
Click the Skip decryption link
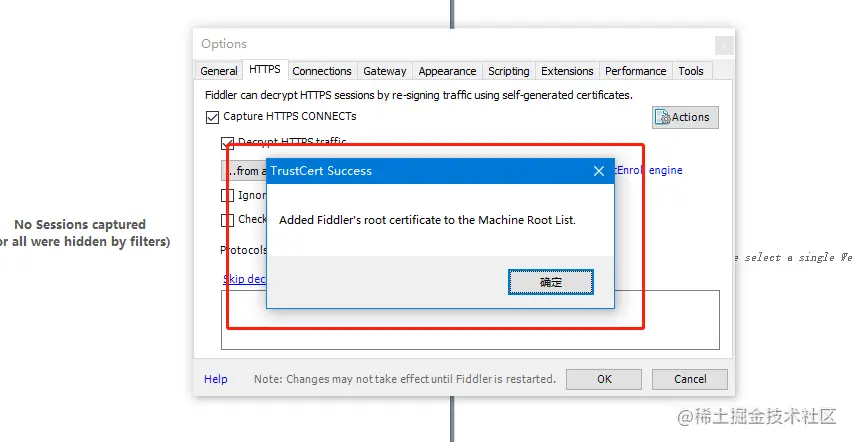coord(245,279)
